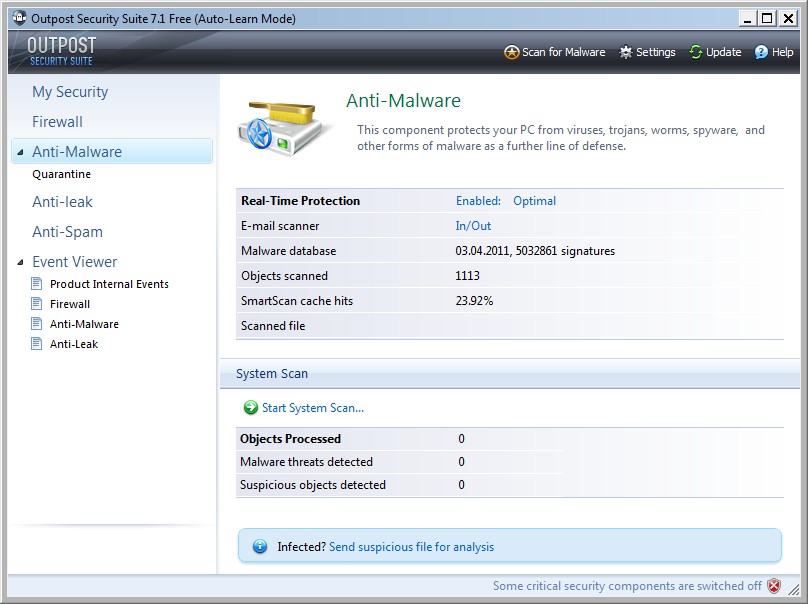808x604 pixels.
Task: Click the Objects Processed row label
Action: tap(291, 439)
